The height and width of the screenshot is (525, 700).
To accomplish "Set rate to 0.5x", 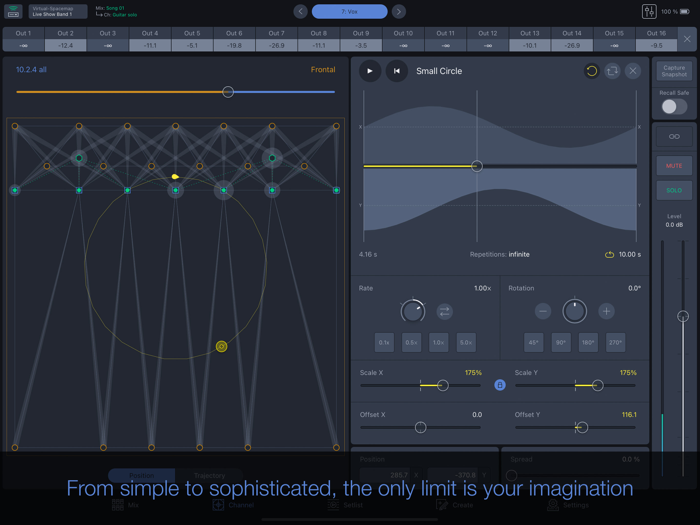I will coord(411,342).
